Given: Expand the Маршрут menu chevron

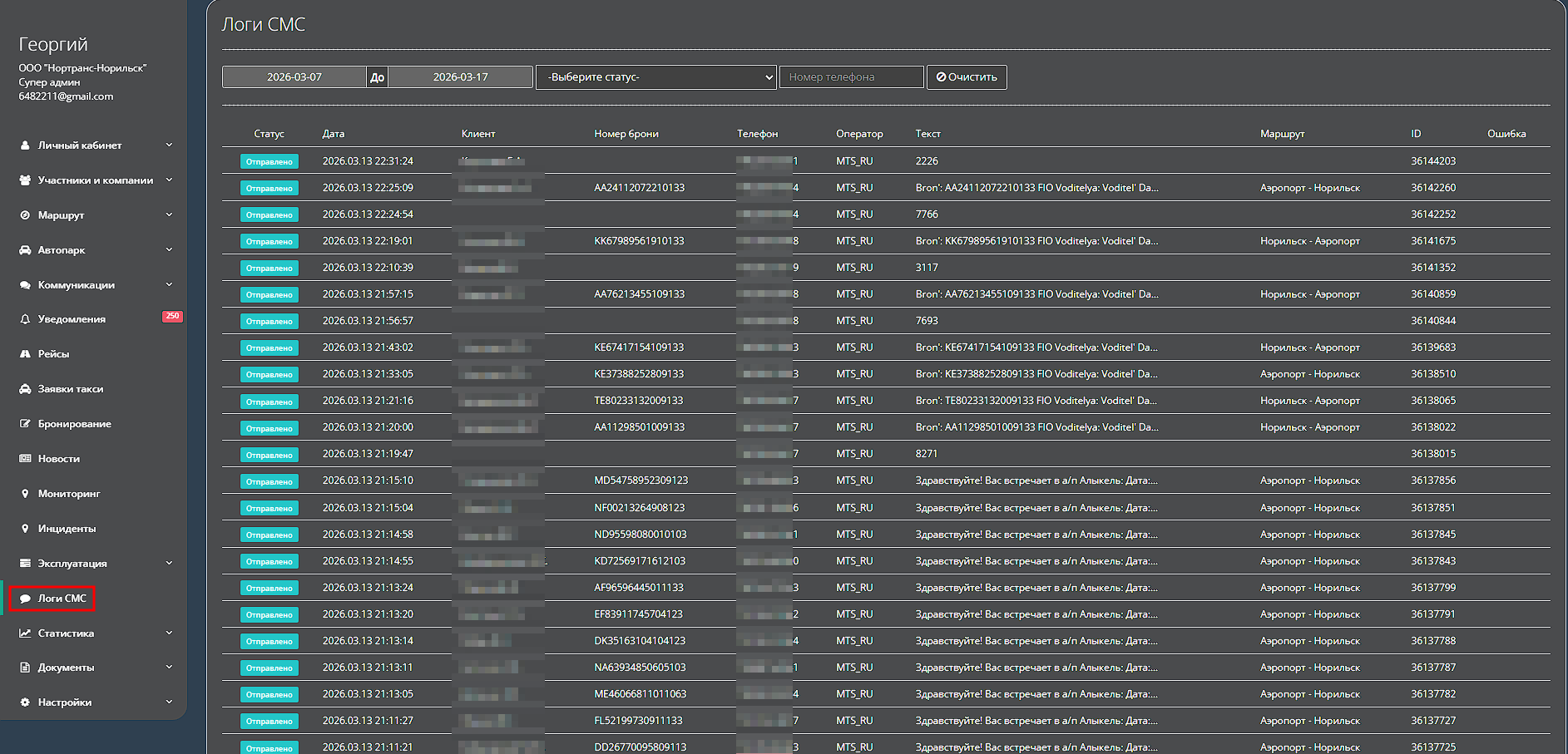Looking at the screenshot, I should tap(169, 215).
